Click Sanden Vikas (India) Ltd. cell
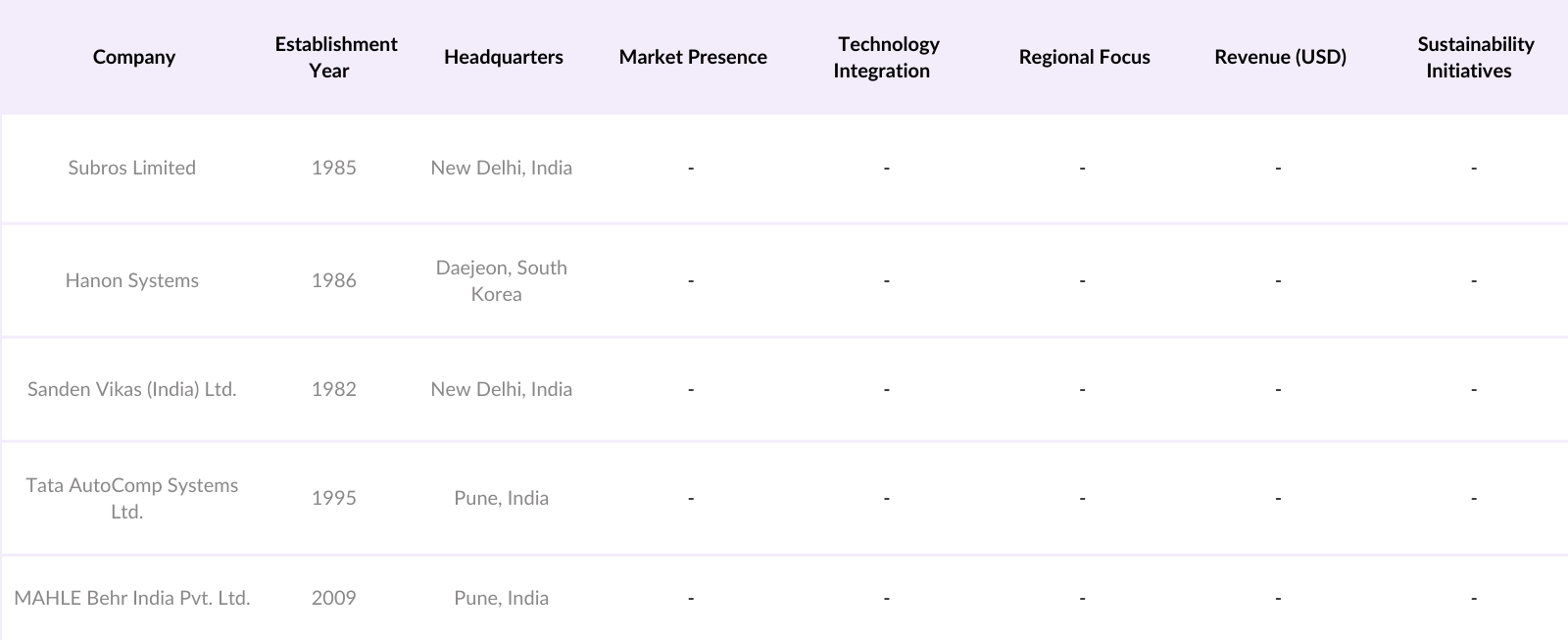This screenshot has height=640, width=1568. coord(132,389)
